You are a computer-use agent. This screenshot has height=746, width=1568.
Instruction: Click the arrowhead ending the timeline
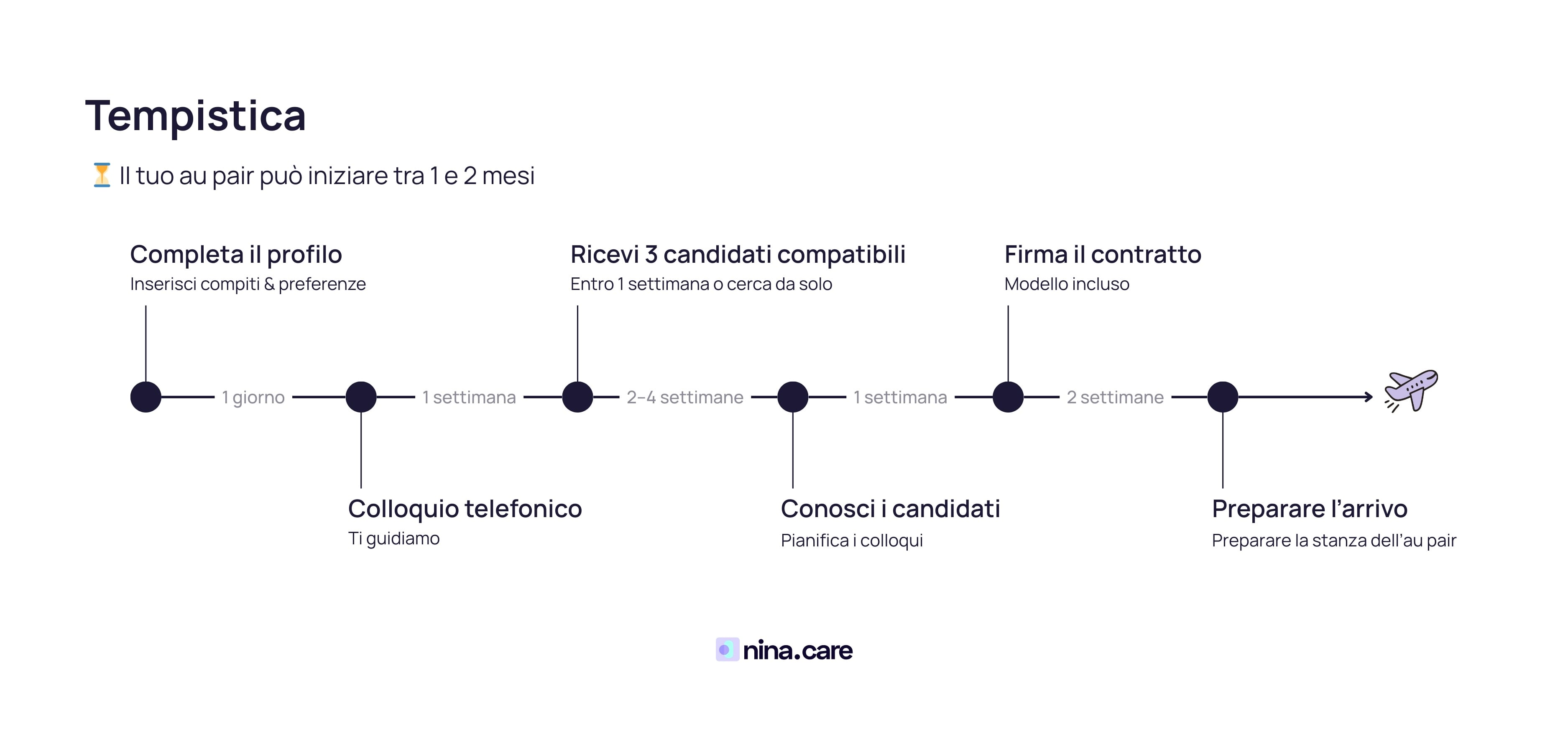pos(1369,397)
